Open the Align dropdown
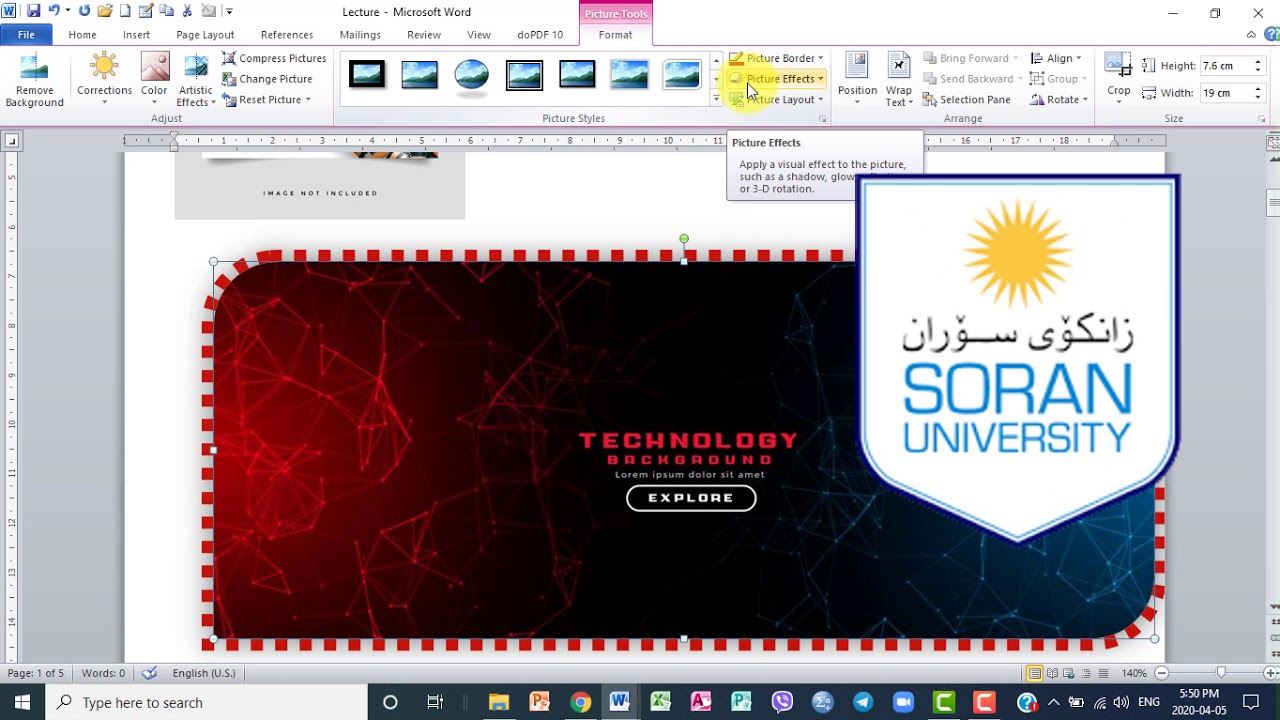The height and width of the screenshot is (720, 1280). point(1056,58)
